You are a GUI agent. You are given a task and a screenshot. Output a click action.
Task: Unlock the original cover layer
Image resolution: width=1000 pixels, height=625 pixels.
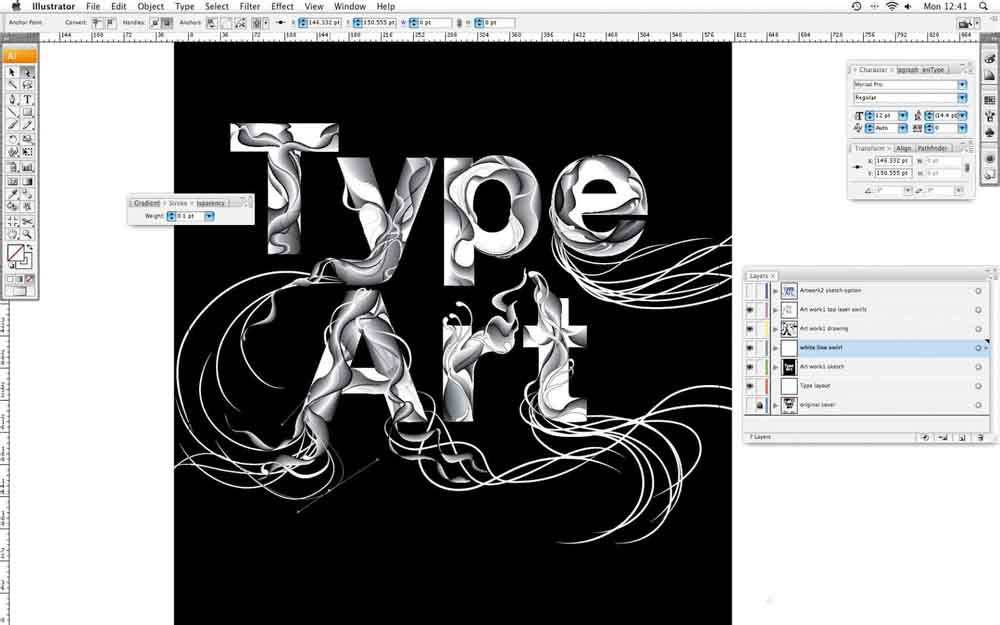pos(760,405)
